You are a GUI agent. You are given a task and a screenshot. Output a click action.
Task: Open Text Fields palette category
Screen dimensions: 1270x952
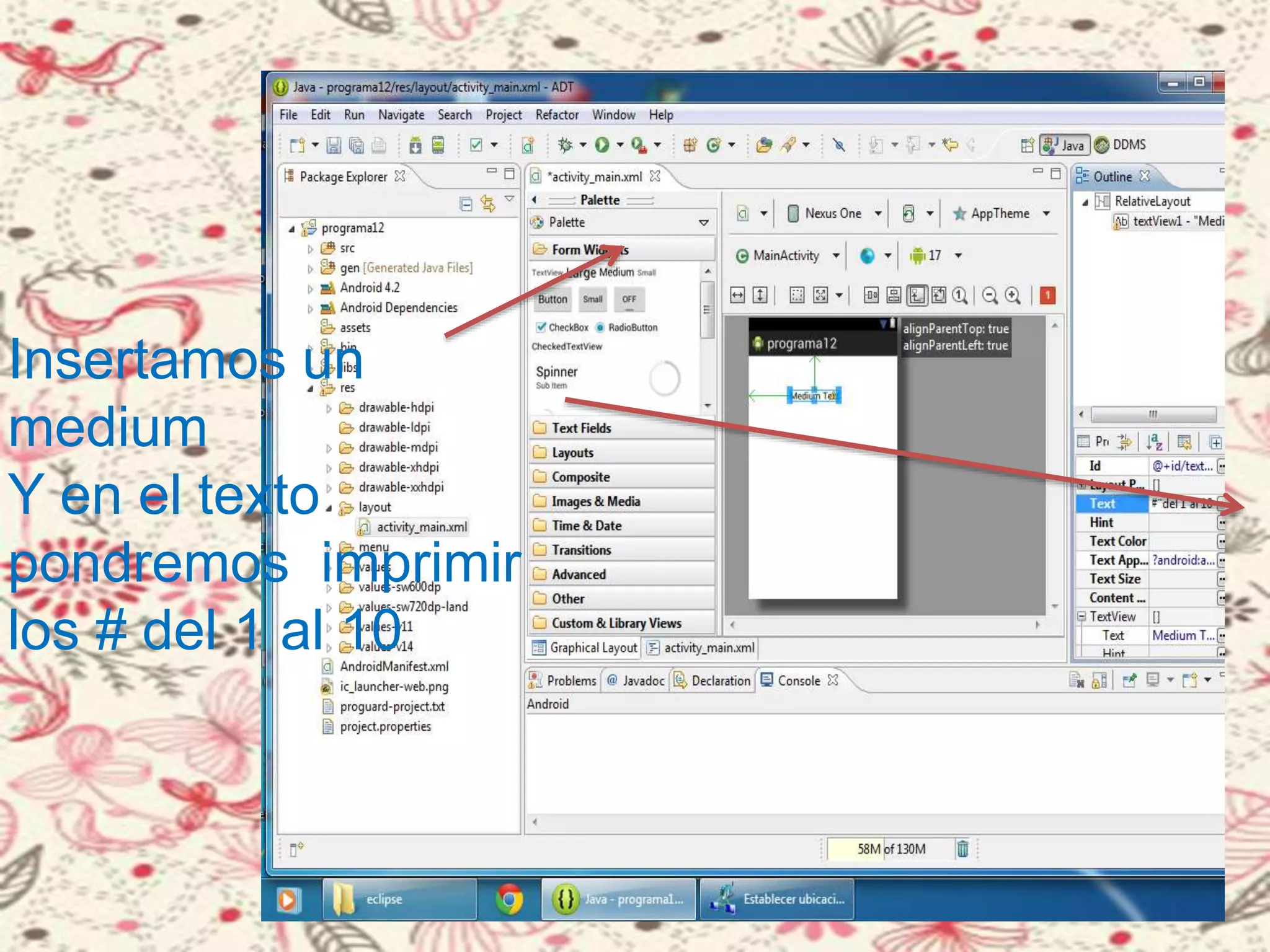pyautogui.click(x=581, y=428)
